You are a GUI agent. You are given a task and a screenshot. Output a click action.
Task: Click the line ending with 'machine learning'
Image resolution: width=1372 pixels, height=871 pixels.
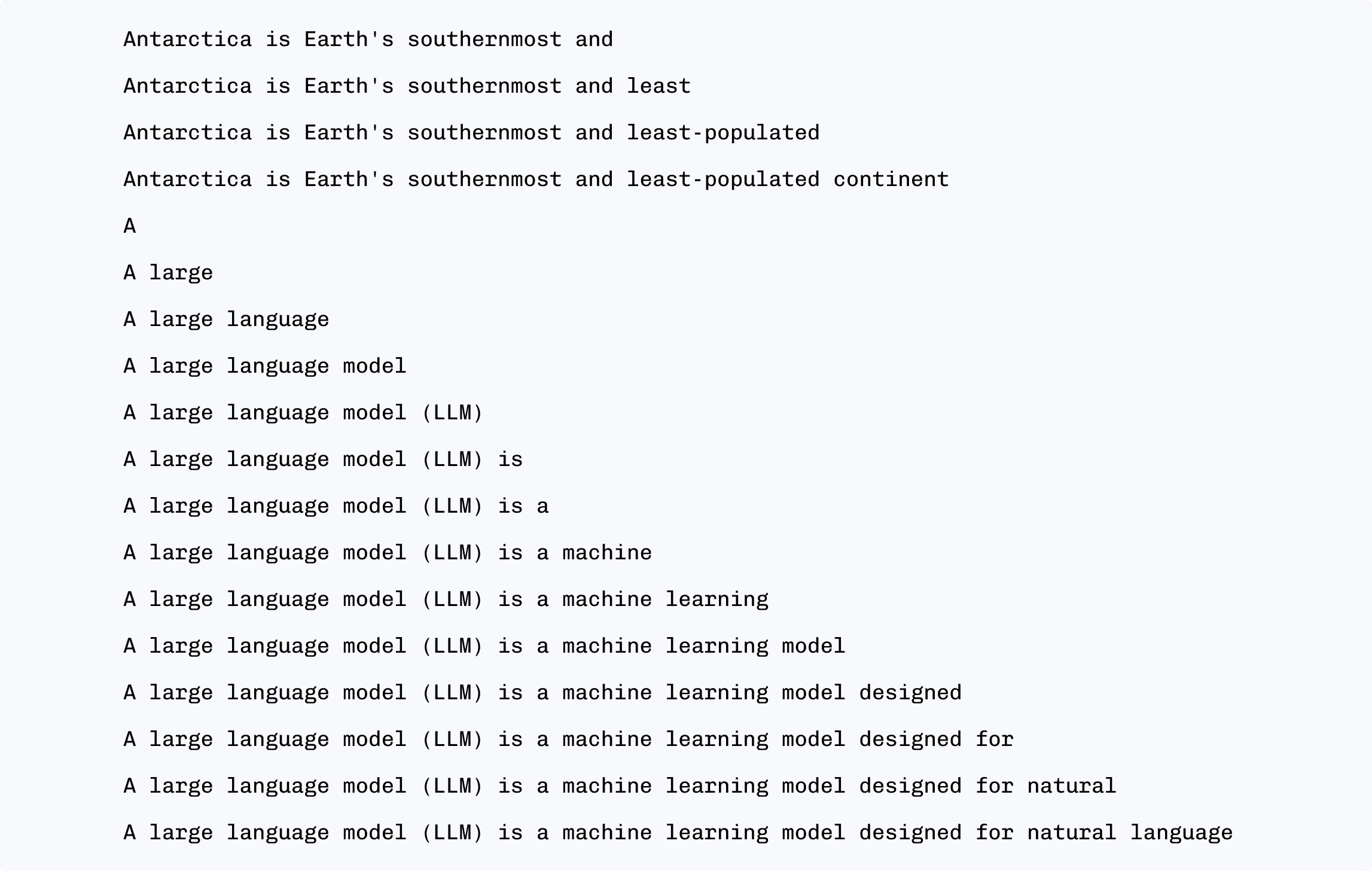point(446,599)
